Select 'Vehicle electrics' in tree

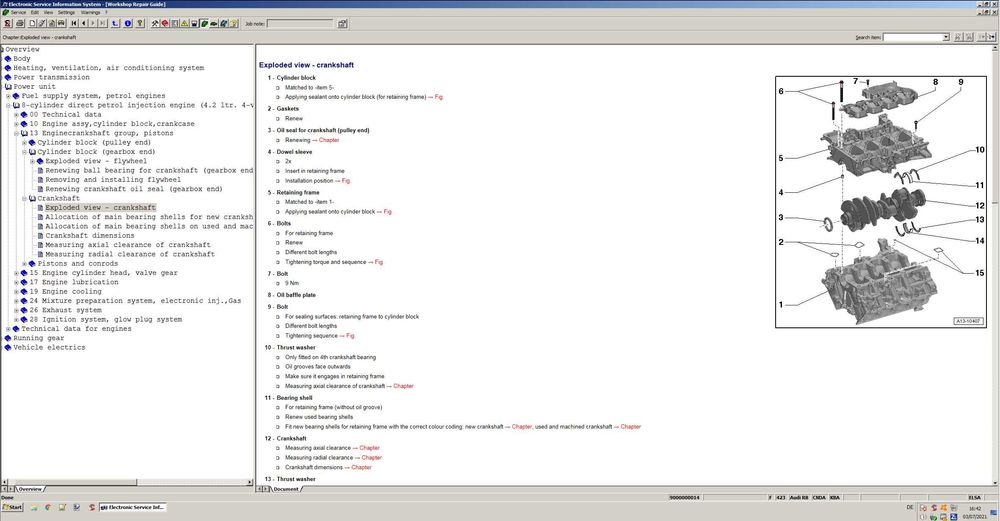pyautogui.click(x=49, y=348)
